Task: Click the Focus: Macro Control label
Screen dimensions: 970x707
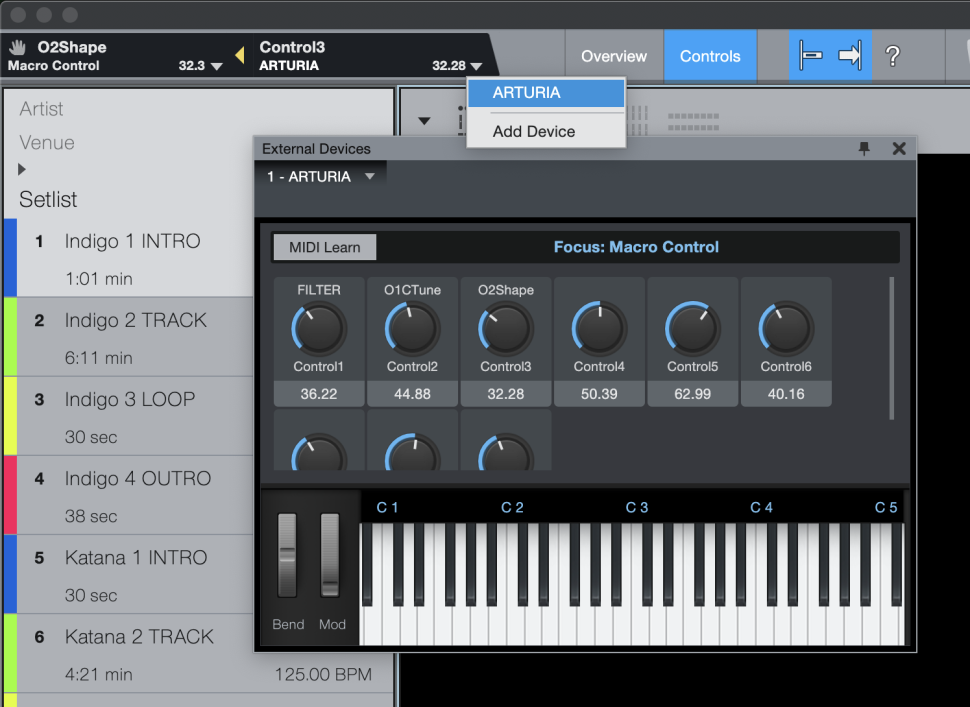Action: click(636, 247)
